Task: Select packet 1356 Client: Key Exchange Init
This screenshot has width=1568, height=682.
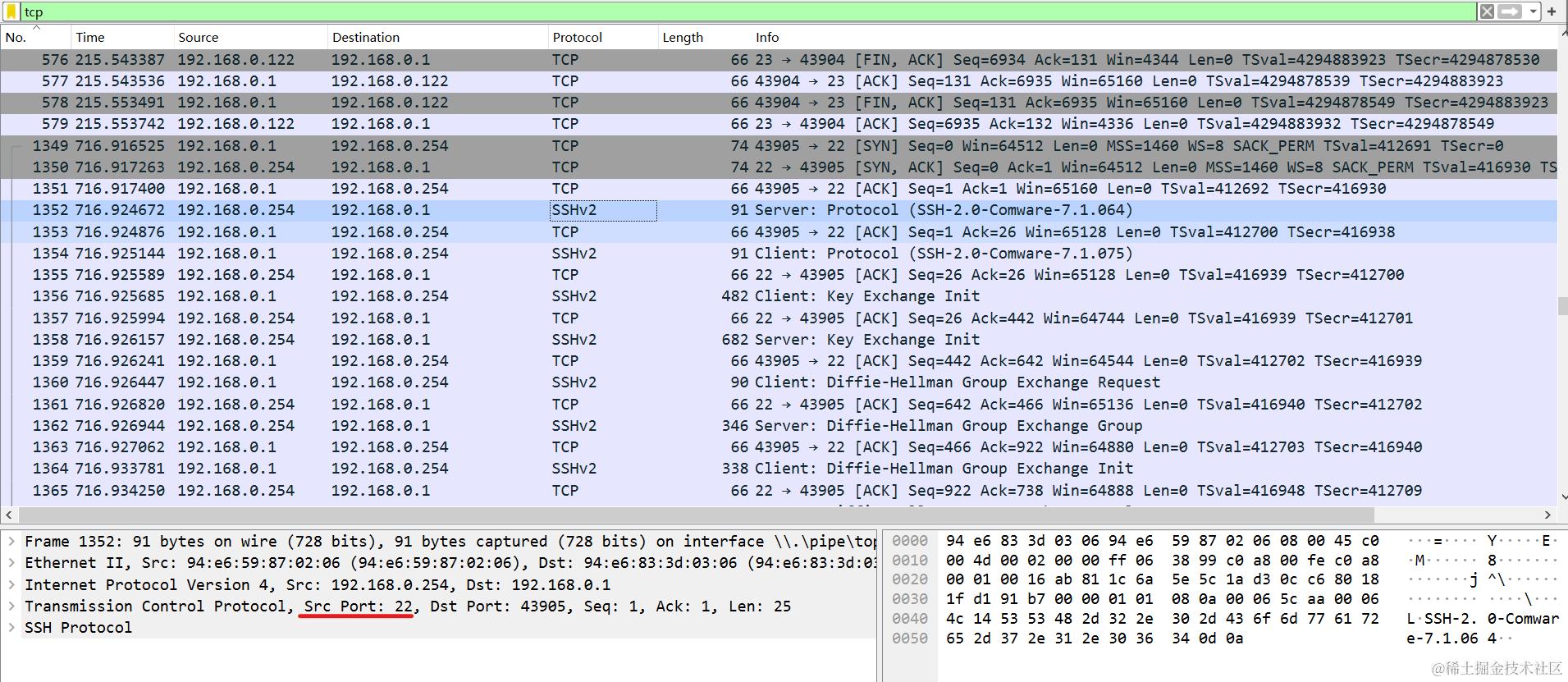Action: (779, 296)
